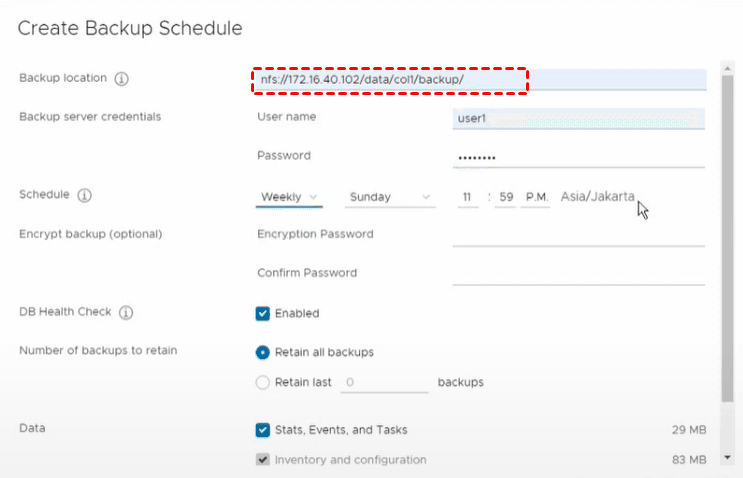The image size is (743, 478).
Task: Click info icon next to DB Health Check
Action: tap(126, 313)
